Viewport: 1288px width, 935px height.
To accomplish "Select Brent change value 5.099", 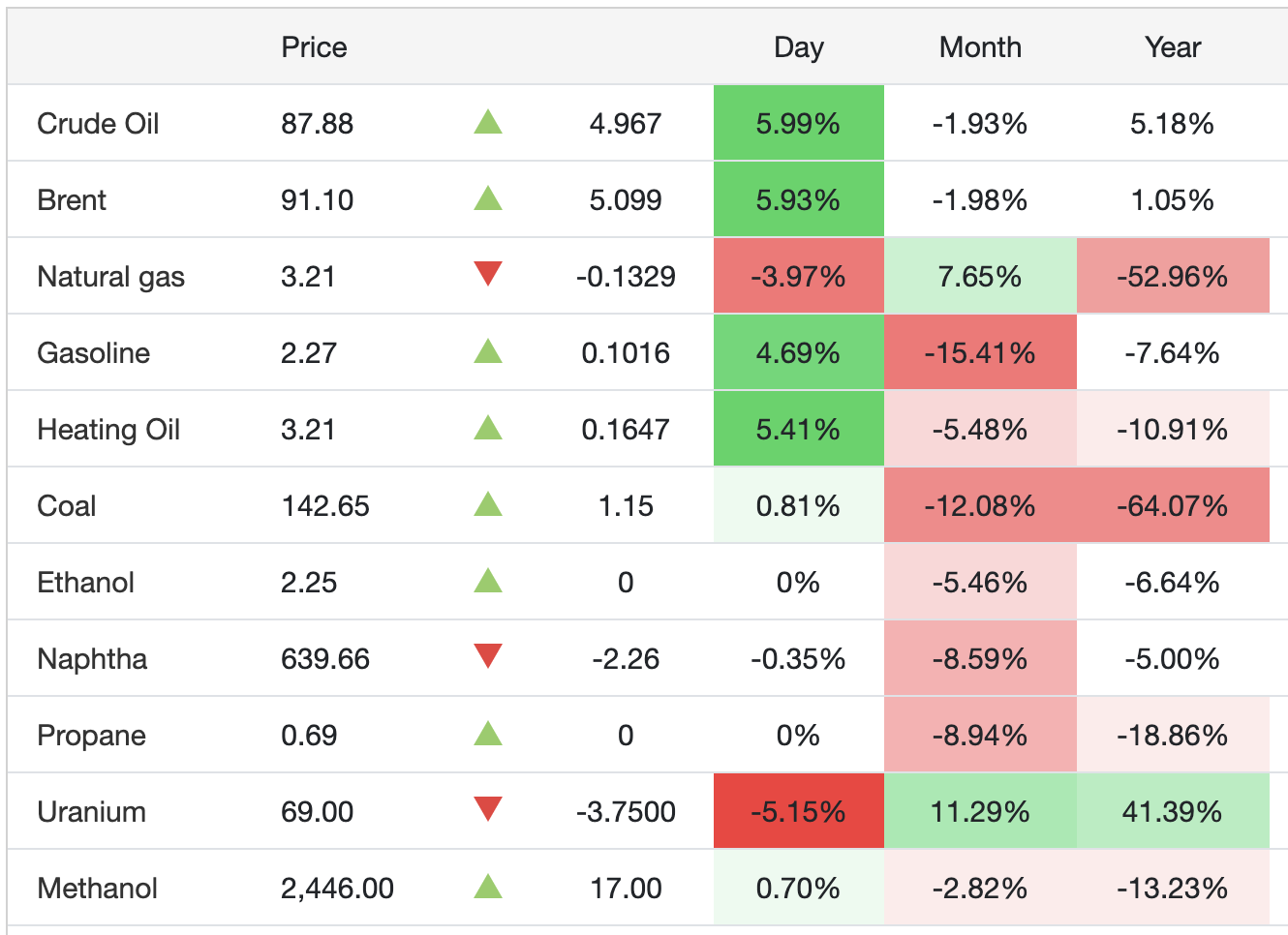I will (x=626, y=200).
